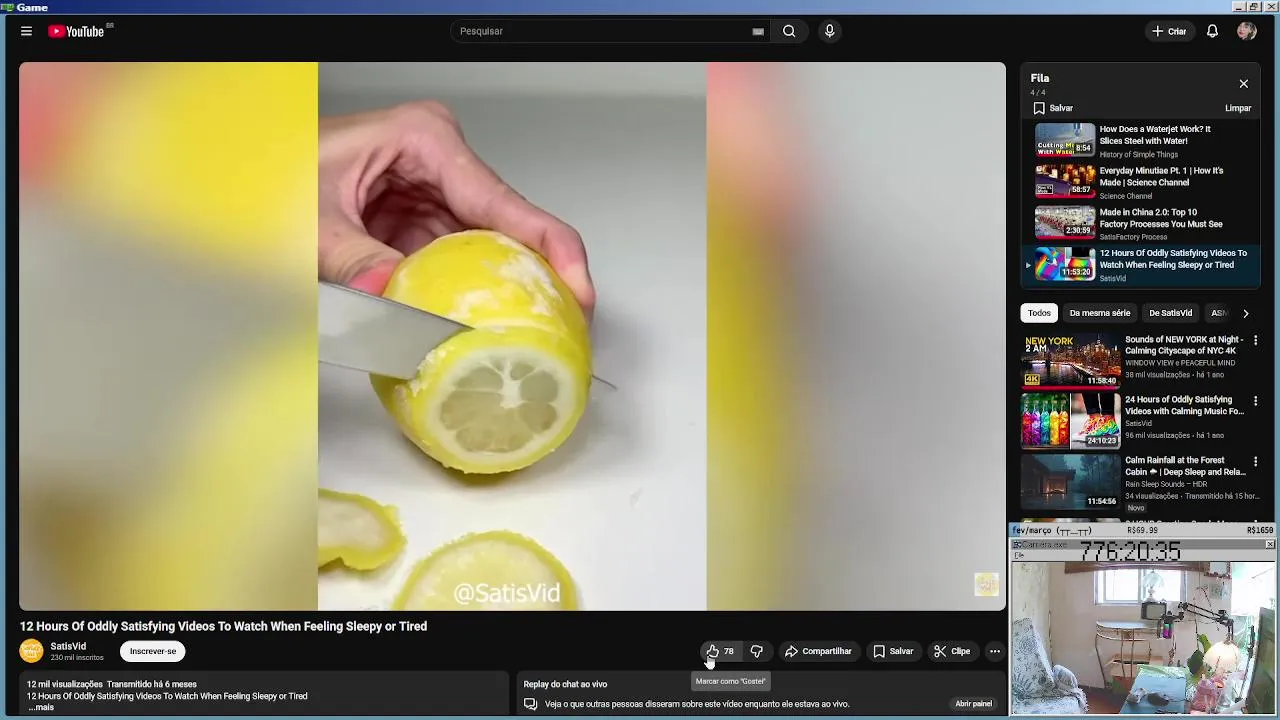The width and height of the screenshot is (1280, 720).
Task: Click the Replay do chat ao vivo heading
Action: coord(565,684)
